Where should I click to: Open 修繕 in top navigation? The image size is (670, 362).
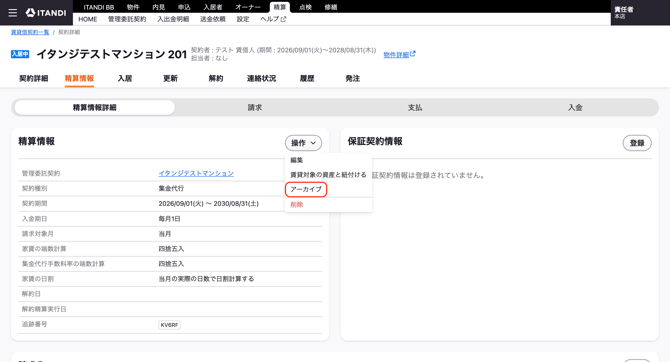[331, 7]
